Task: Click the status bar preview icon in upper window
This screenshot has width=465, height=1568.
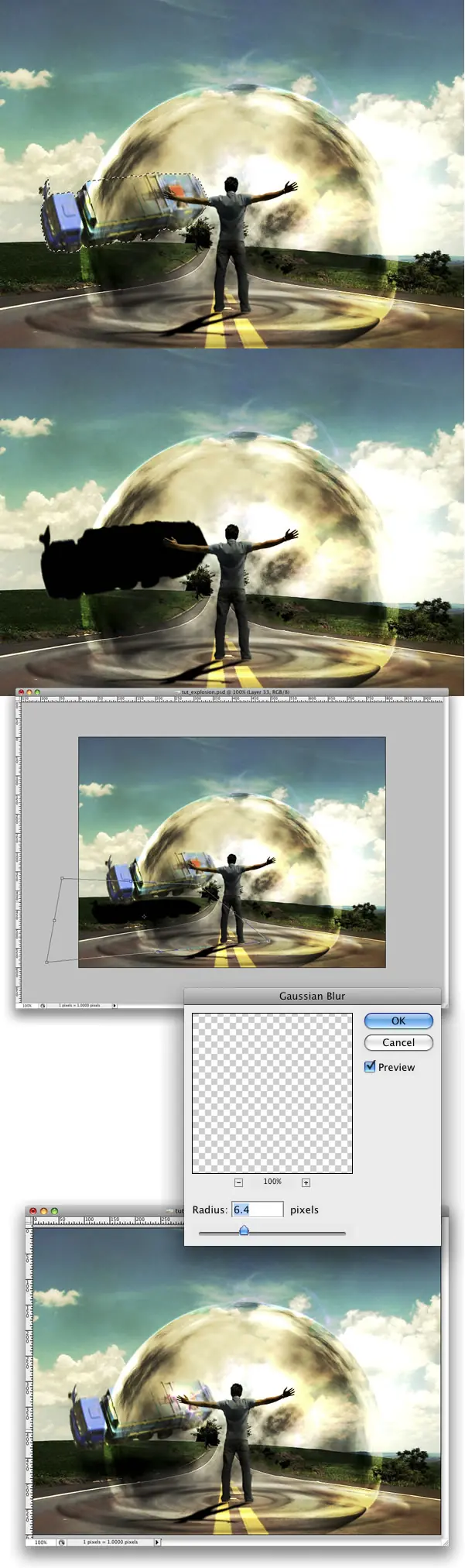Action: click(43, 1005)
